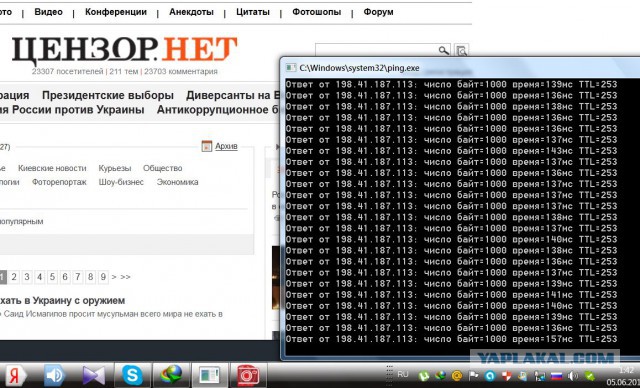Open the Президентские выборы topic
640x388 pixels.
click(x=108, y=95)
